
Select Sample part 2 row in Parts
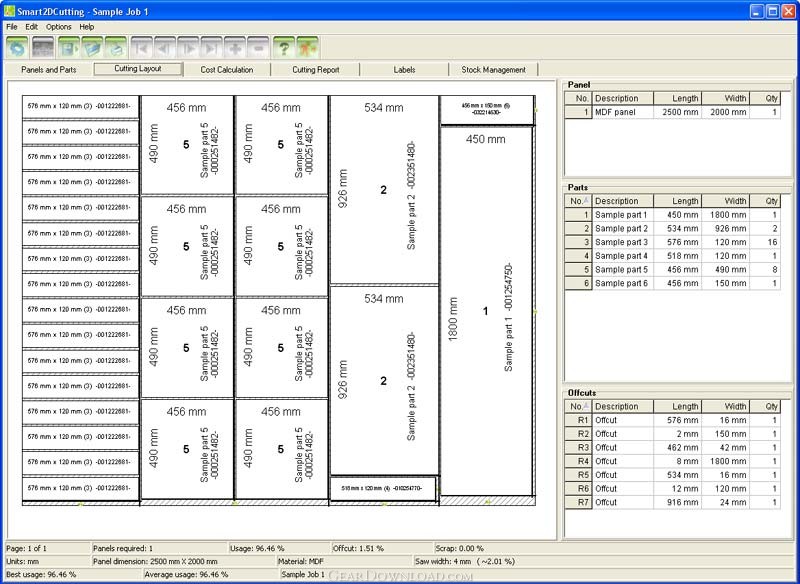[672, 228]
